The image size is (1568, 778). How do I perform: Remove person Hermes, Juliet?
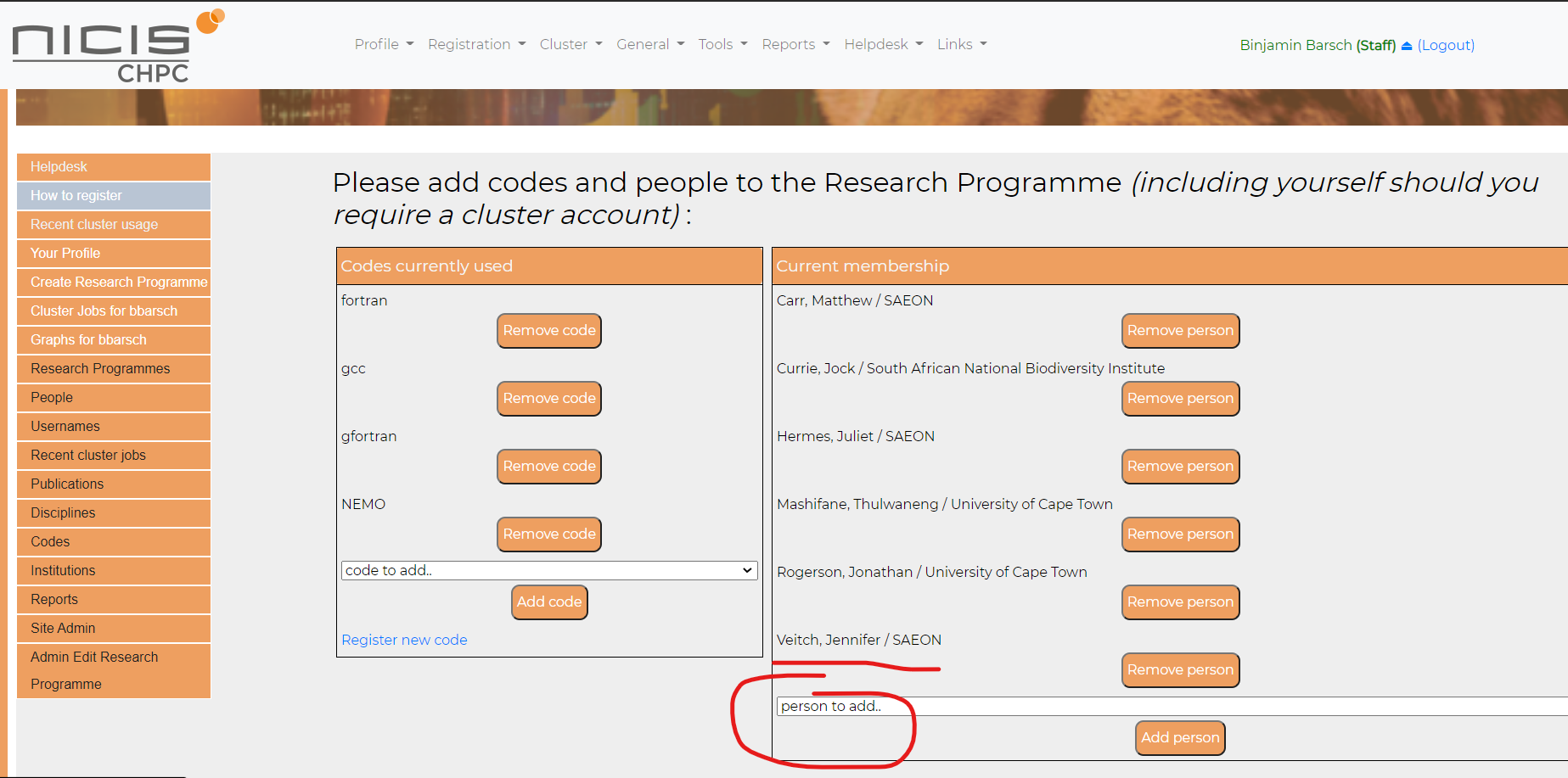(x=1180, y=467)
